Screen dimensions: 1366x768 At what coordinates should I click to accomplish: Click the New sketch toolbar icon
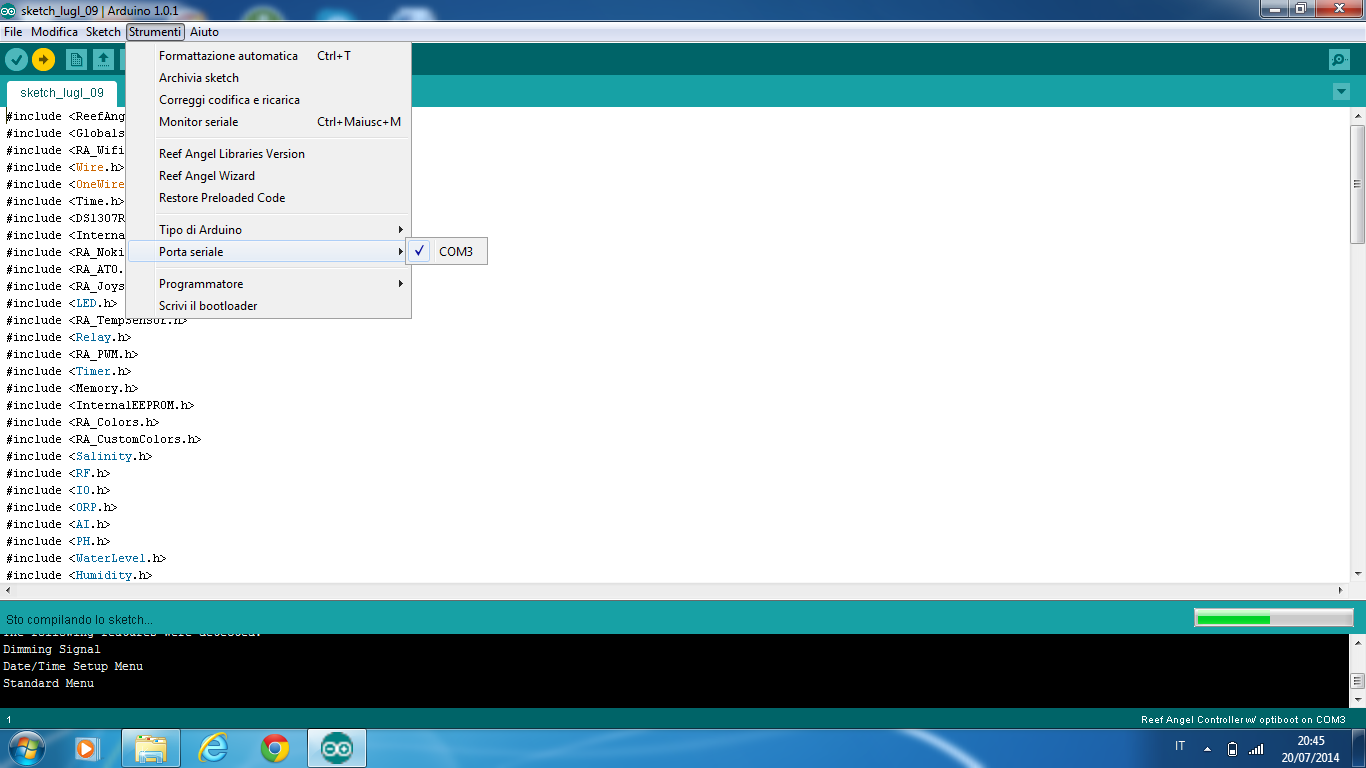pos(76,60)
